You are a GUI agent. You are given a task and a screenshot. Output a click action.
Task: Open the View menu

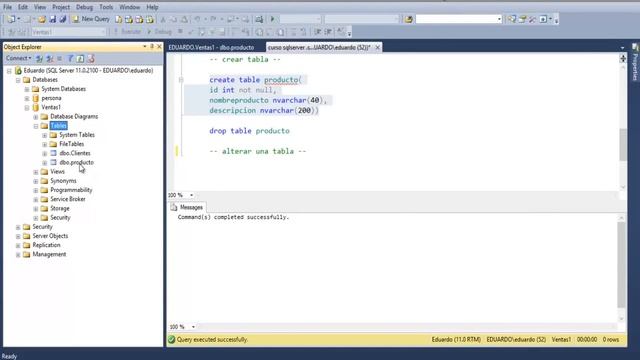click(x=40, y=7)
